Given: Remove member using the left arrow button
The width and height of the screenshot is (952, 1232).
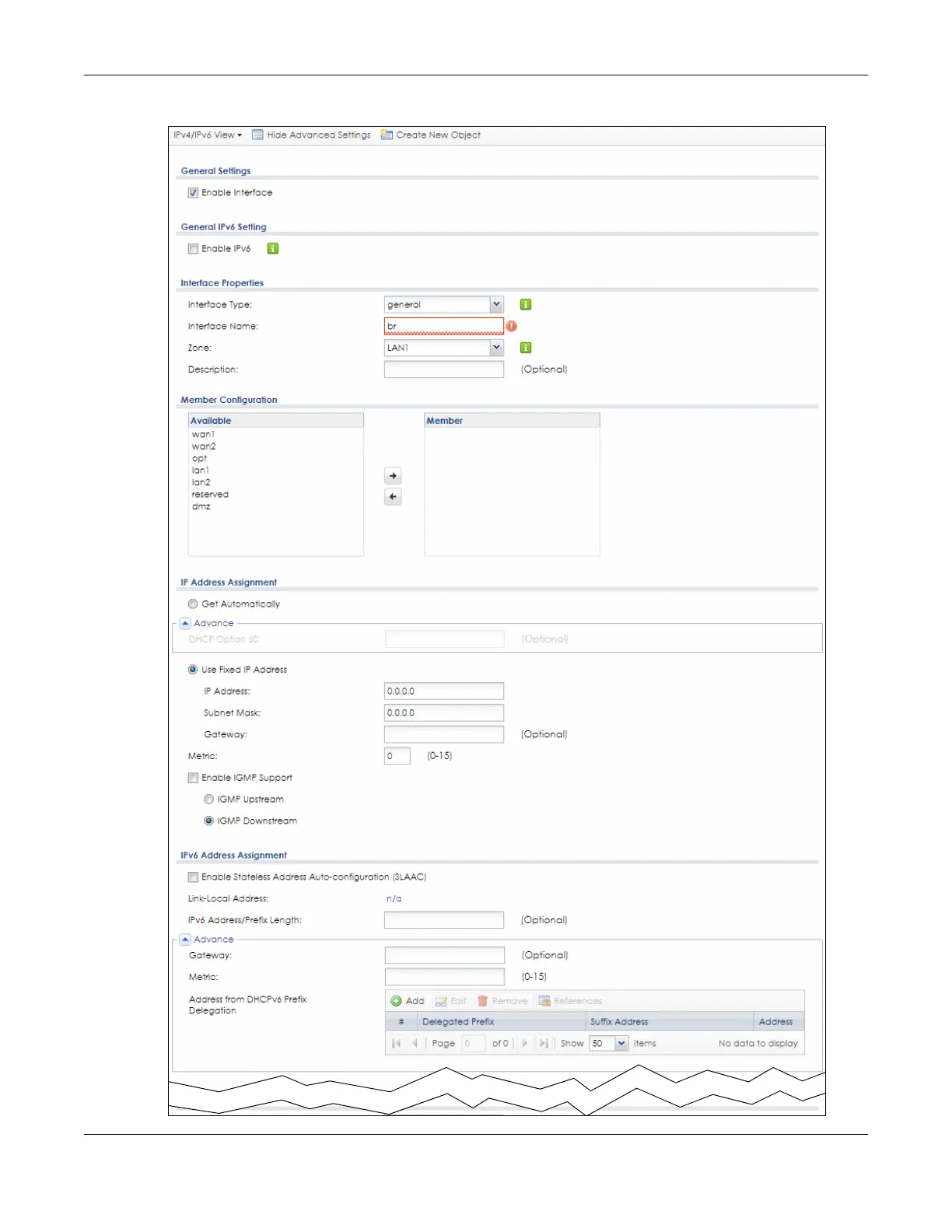Looking at the screenshot, I should coord(393,497).
